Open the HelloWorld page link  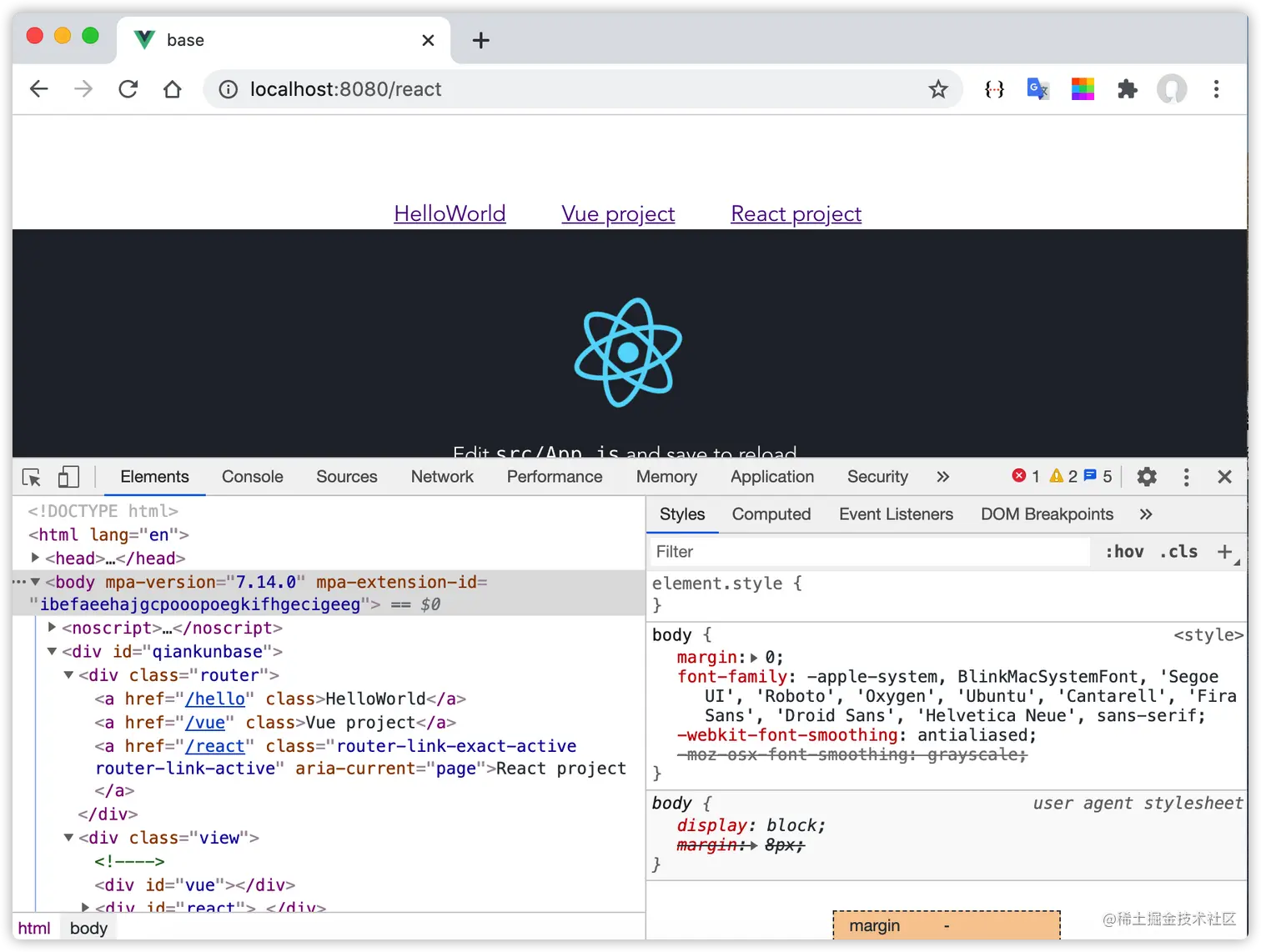tap(450, 214)
